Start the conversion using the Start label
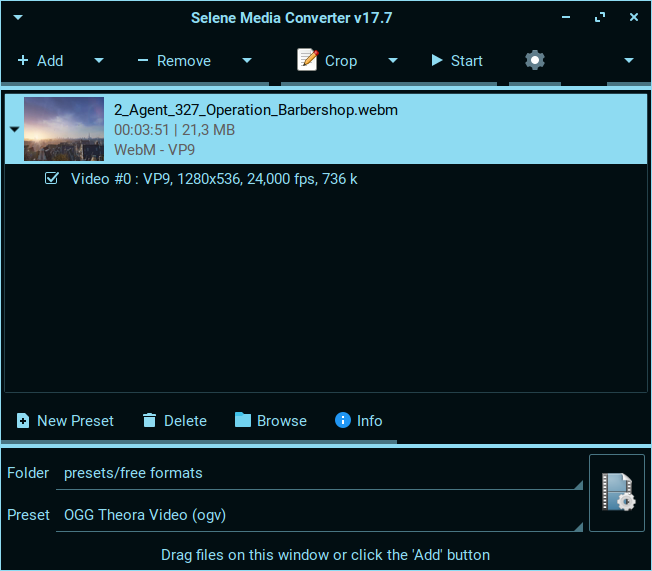The image size is (652, 571). 467,61
